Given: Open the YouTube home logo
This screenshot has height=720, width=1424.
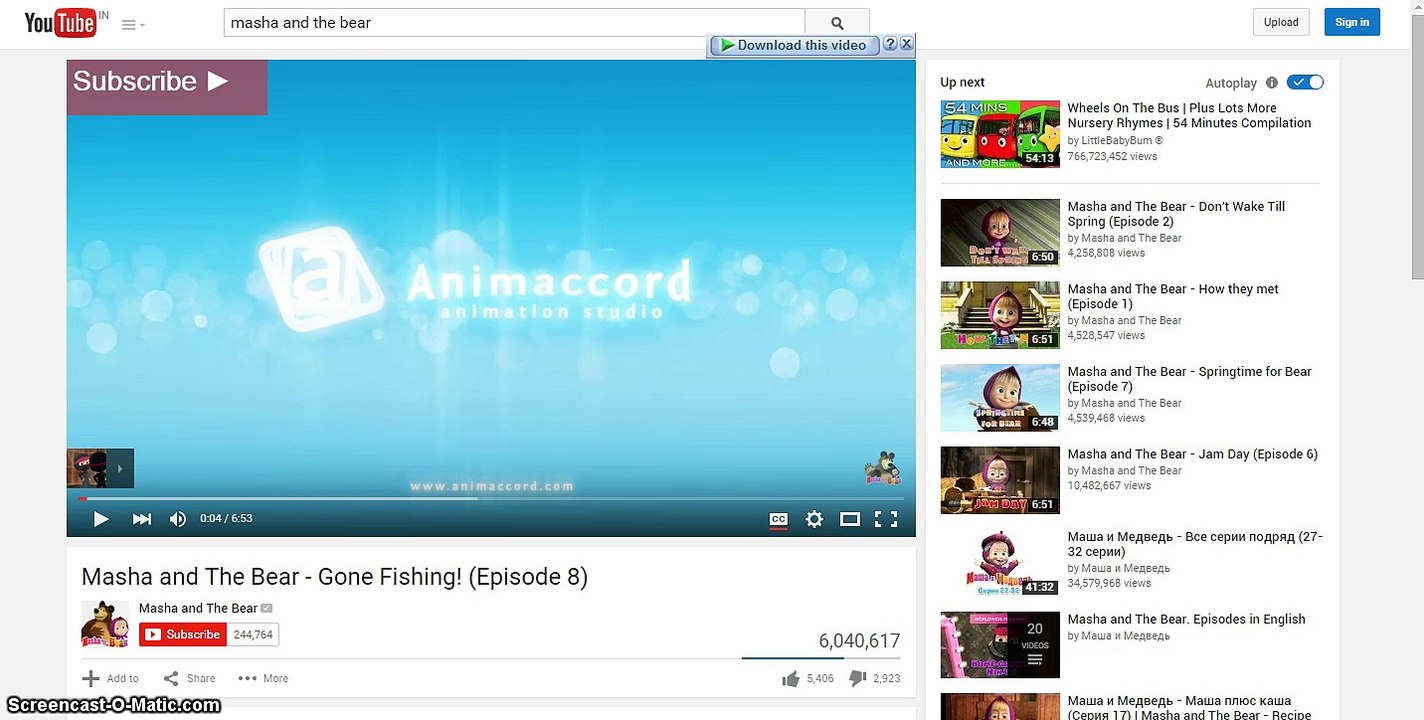Looking at the screenshot, I should coord(60,22).
